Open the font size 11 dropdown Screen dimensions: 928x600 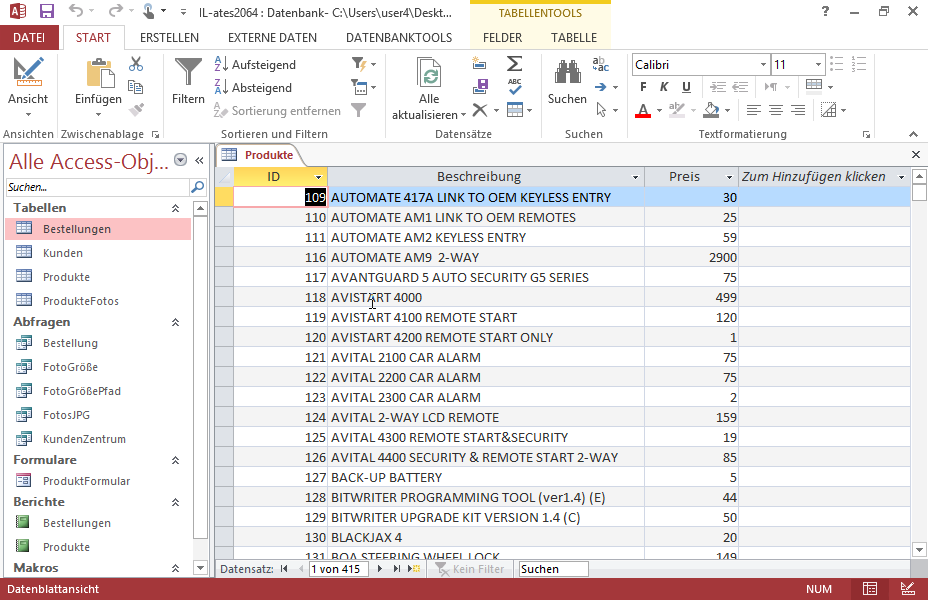click(818, 64)
